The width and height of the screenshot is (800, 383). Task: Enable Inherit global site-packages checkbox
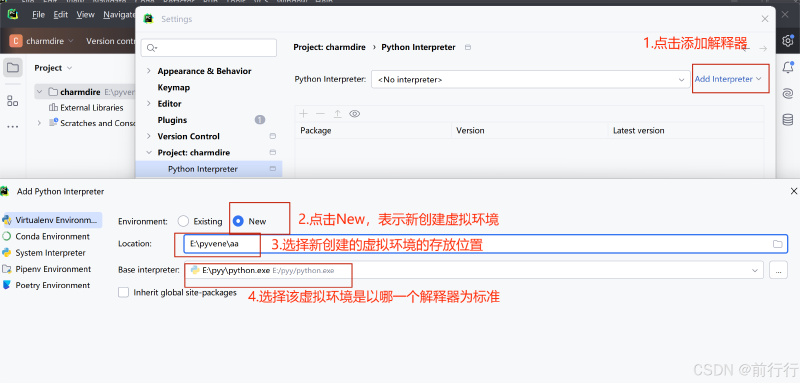(123, 293)
